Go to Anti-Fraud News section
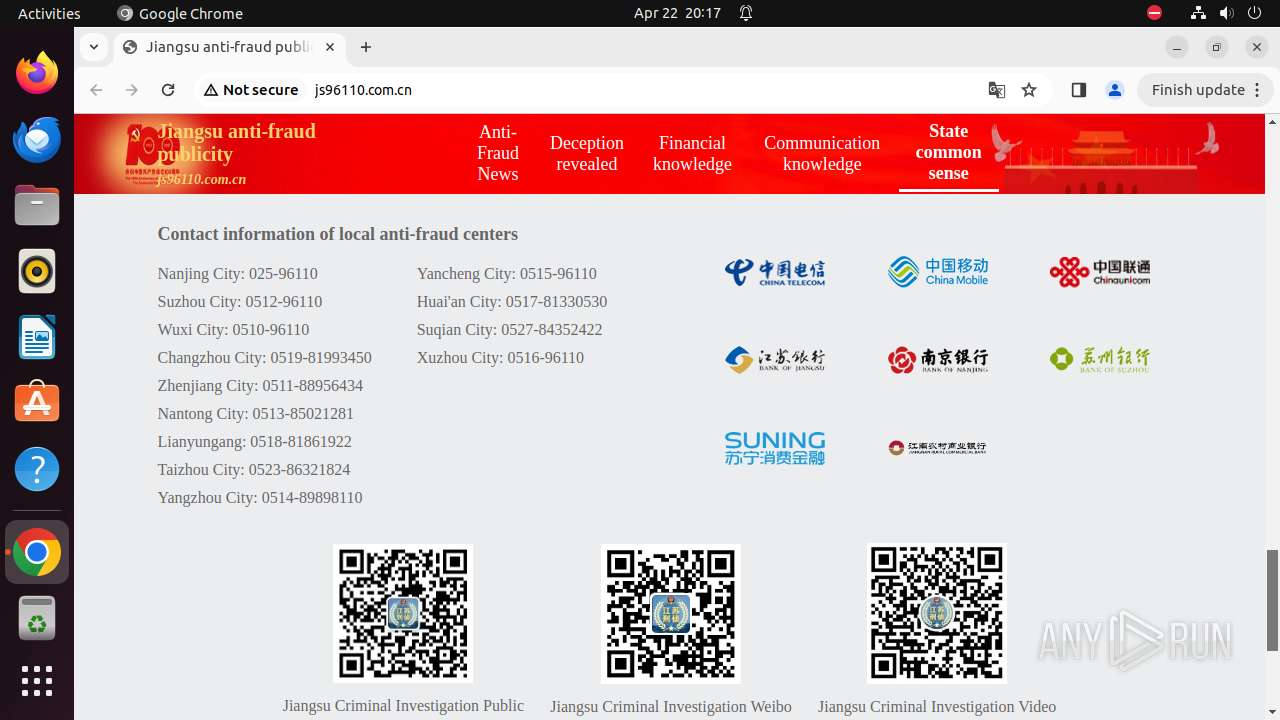 498,153
